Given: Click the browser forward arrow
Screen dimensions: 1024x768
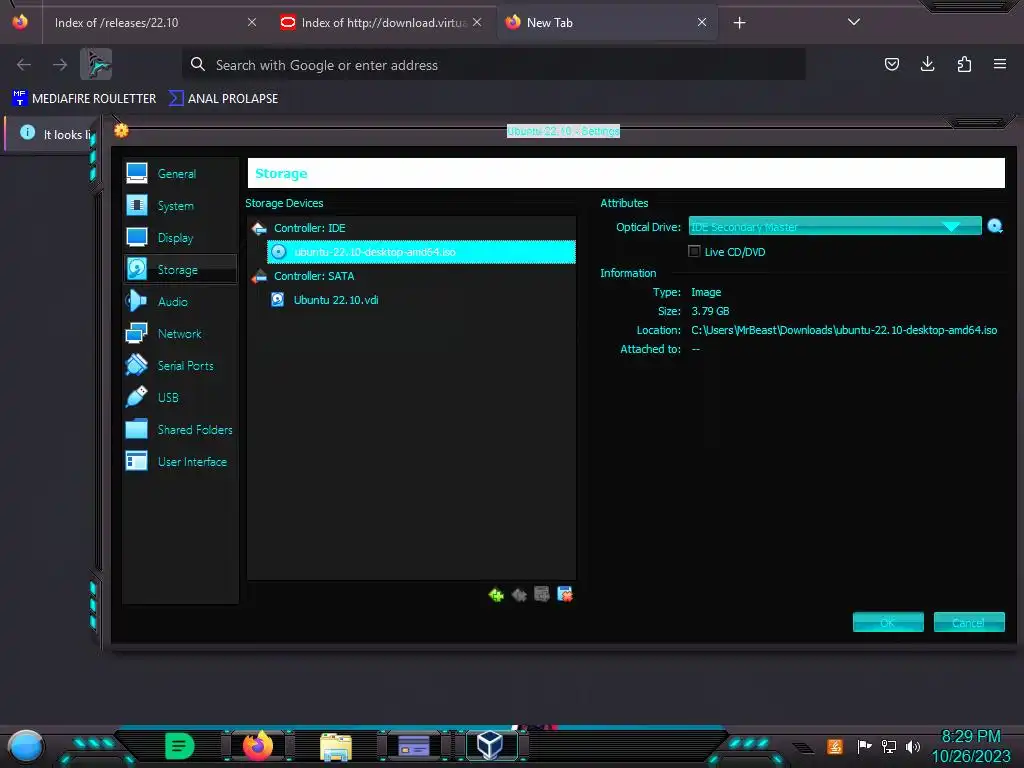Looking at the screenshot, I should (x=60, y=65).
